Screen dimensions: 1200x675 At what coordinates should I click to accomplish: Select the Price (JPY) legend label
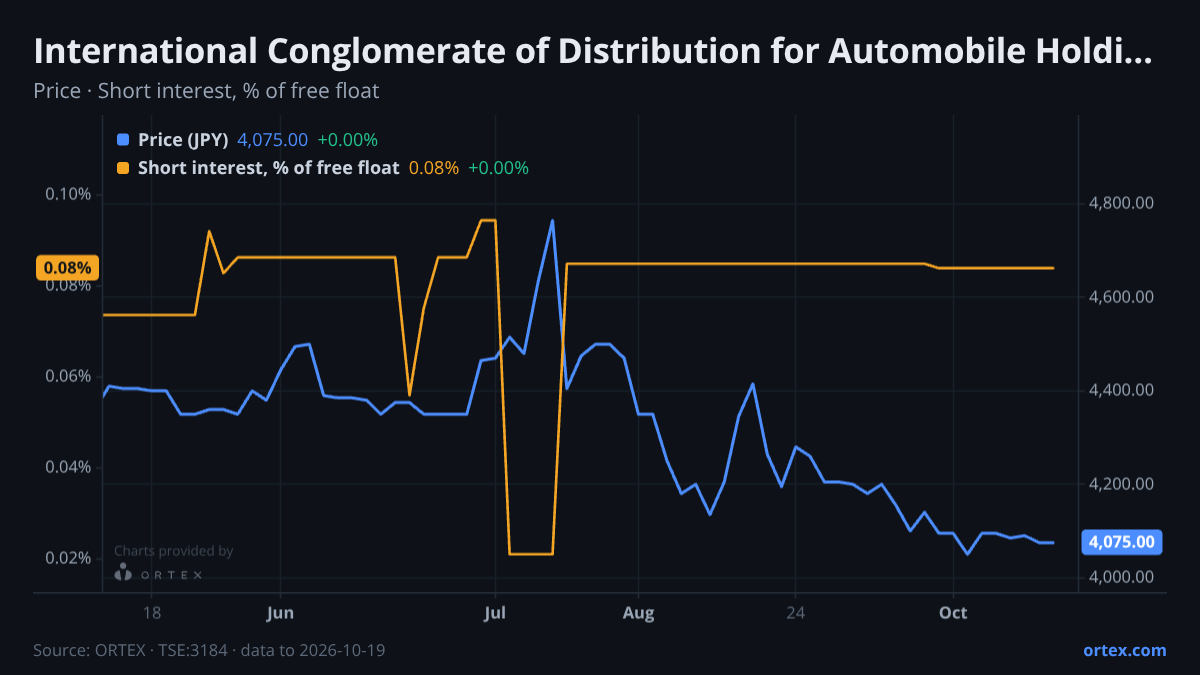click(x=183, y=140)
